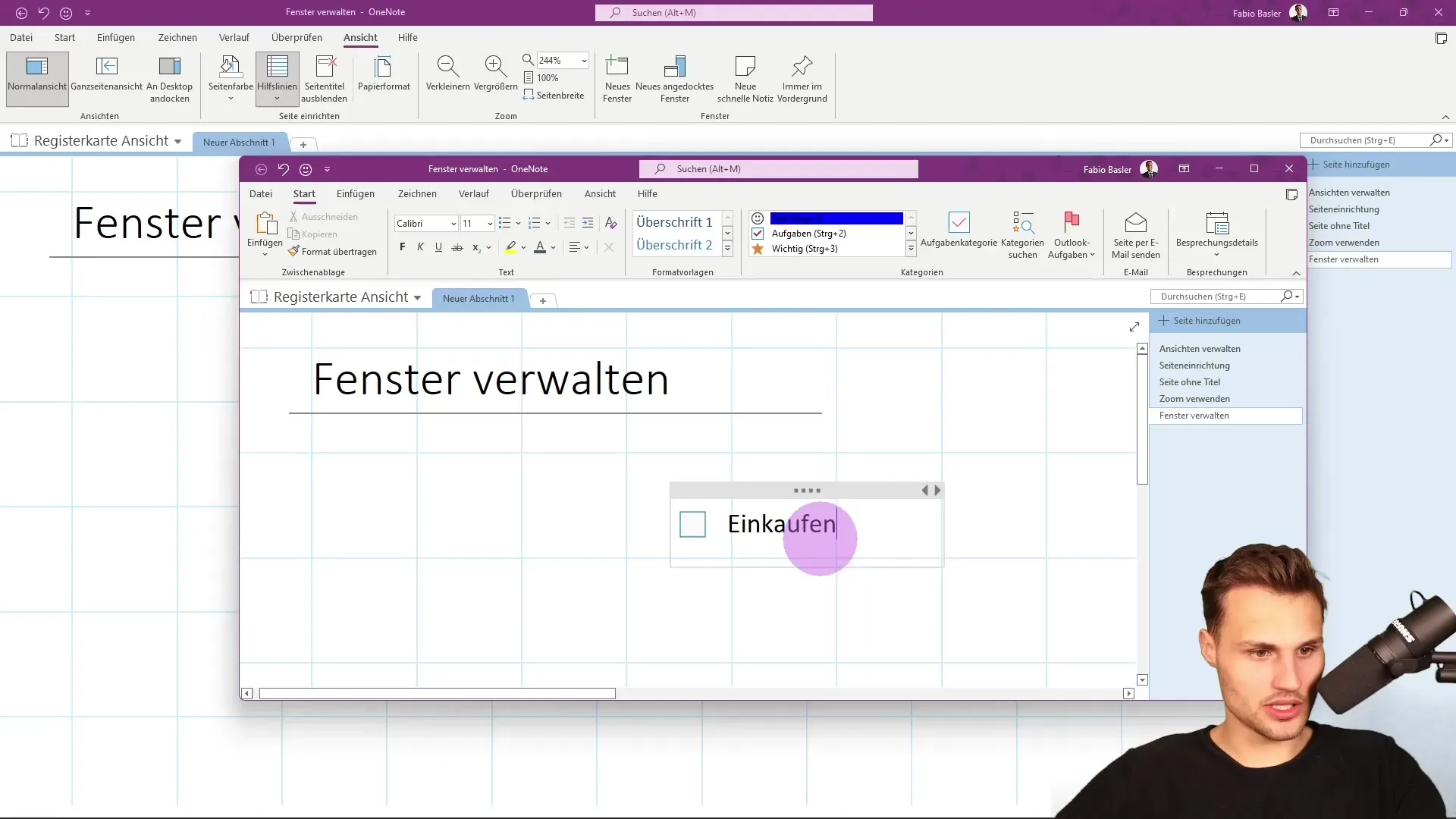Click Seitenbreite zoom option

(554, 96)
